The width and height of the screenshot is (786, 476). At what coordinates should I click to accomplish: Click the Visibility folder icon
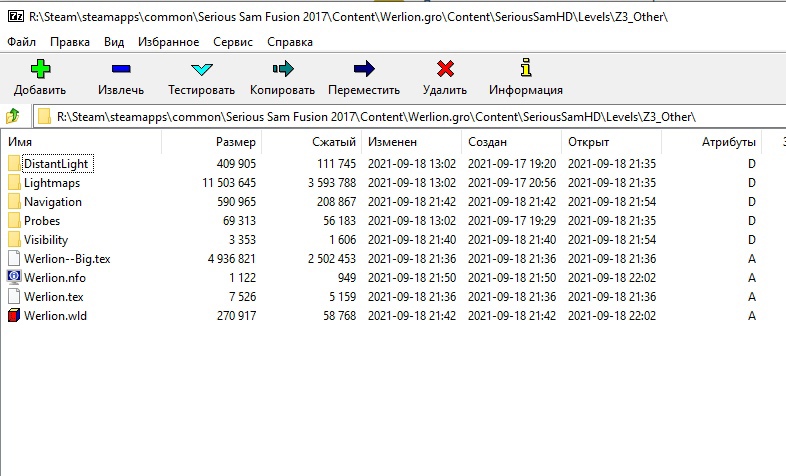coord(15,240)
